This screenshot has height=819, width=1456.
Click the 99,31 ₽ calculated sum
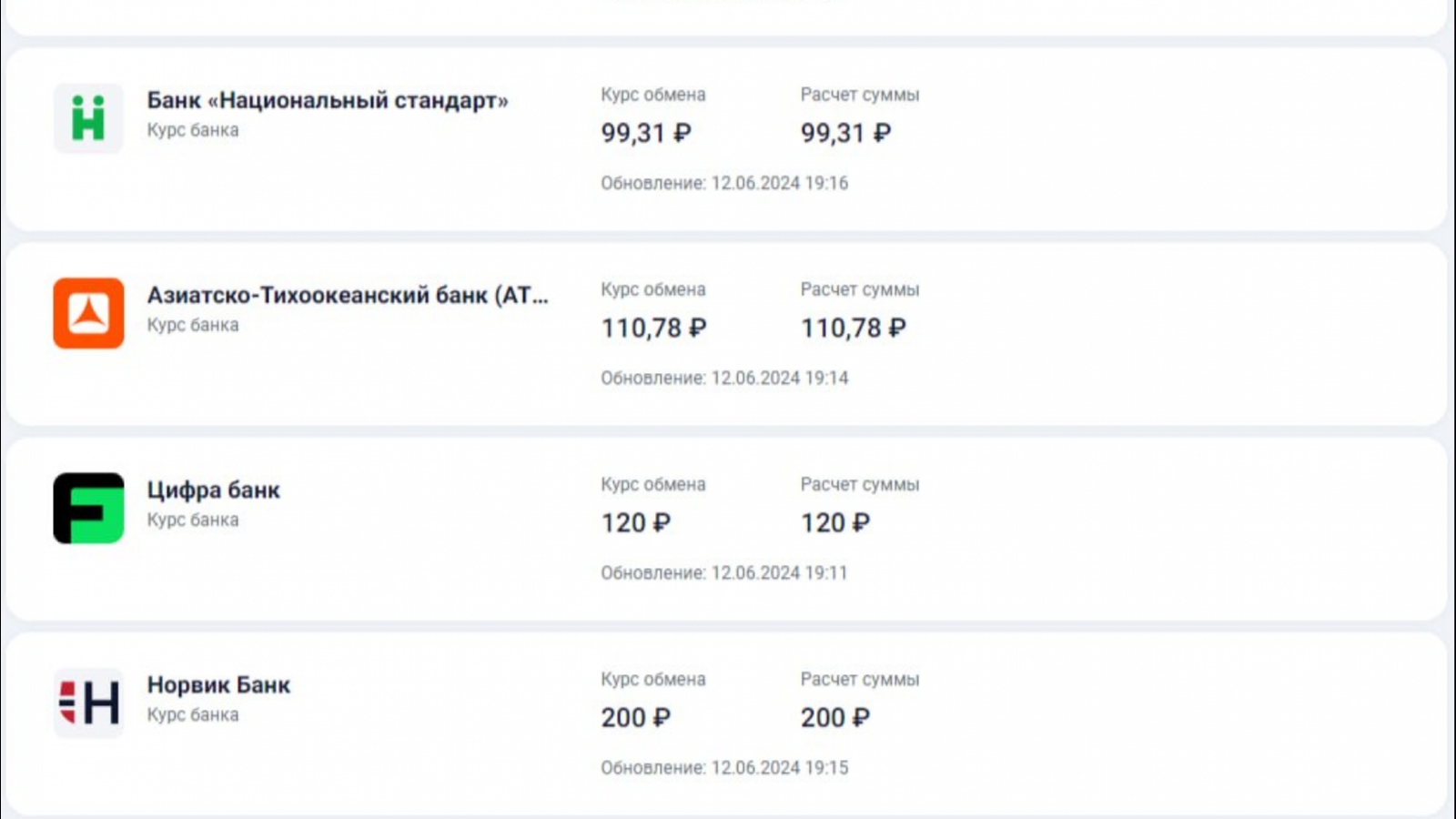(845, 133)
